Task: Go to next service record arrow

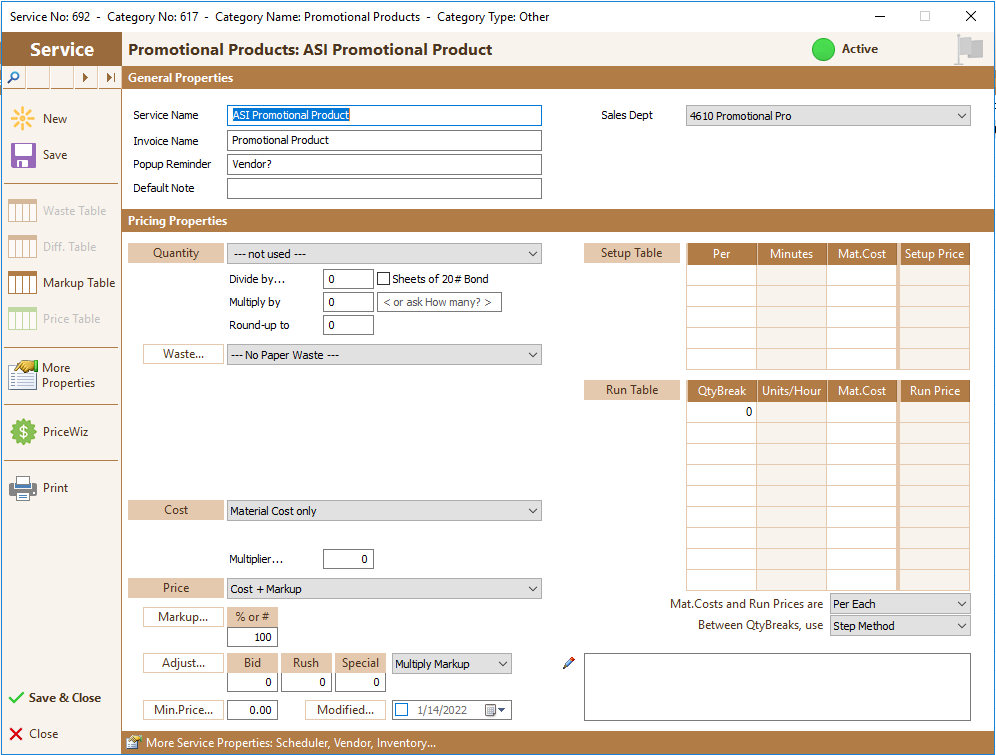Action: coord(85,77)
